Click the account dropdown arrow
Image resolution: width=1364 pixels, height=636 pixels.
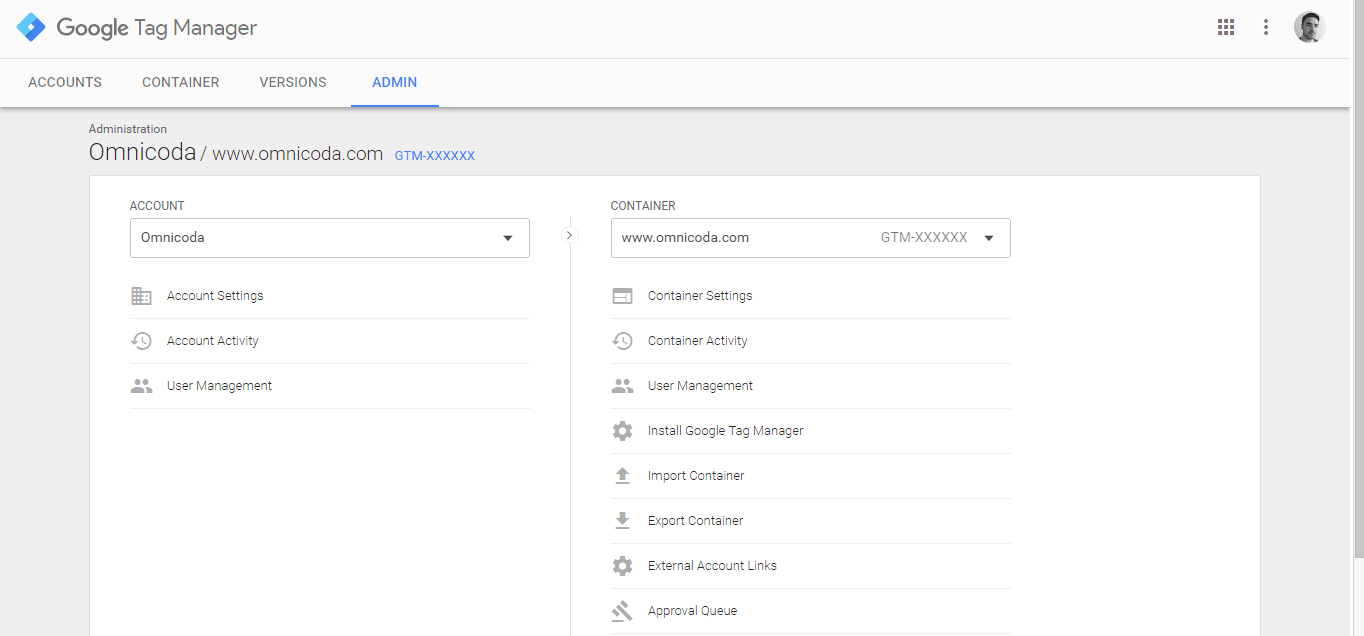coord(508,238)
